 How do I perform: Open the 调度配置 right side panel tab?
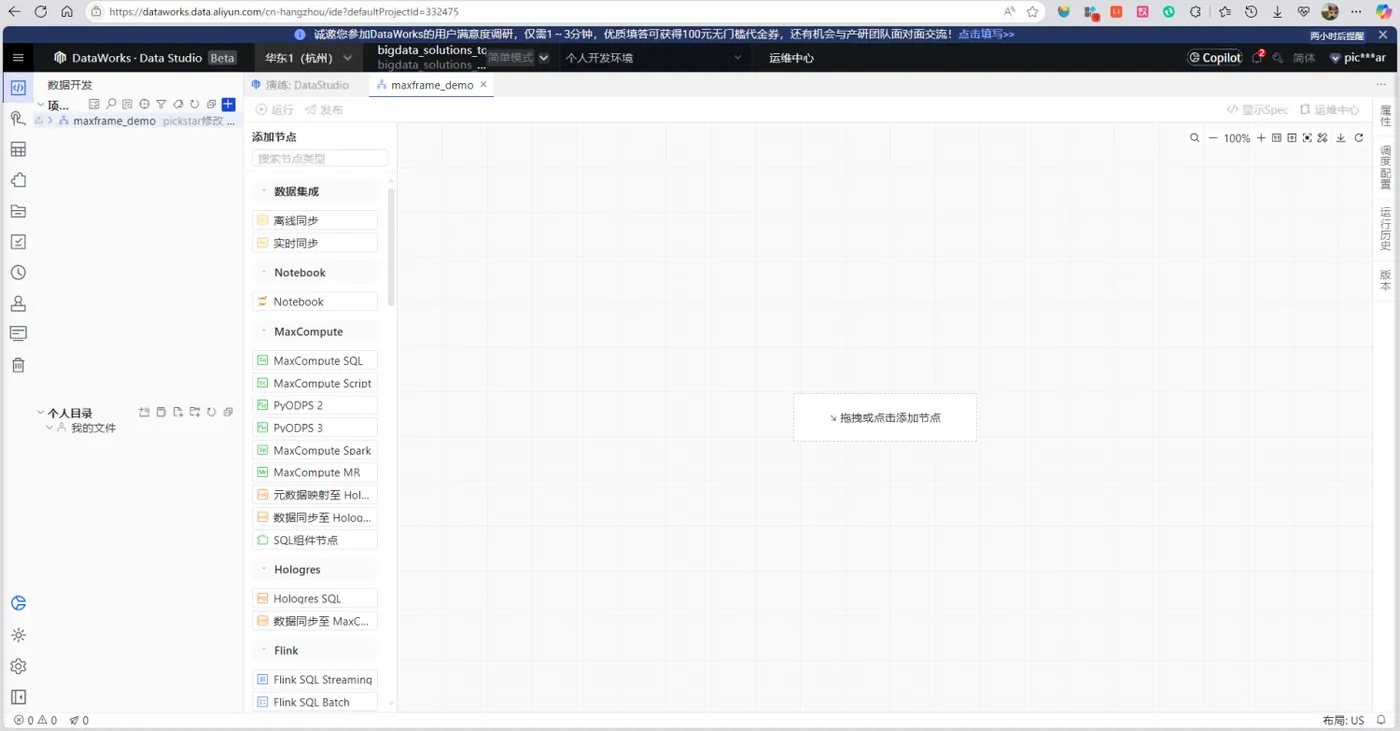click(x=1385, y=167)
